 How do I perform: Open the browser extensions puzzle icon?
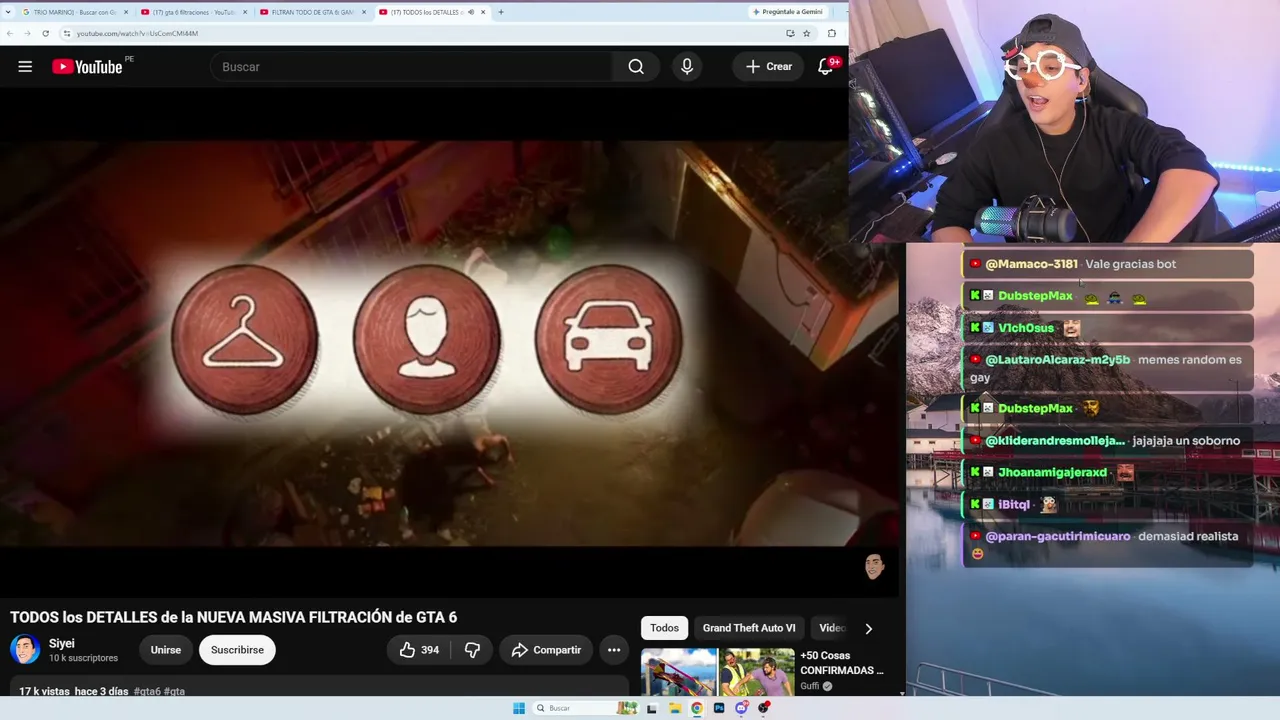click(x=832, y=33)
